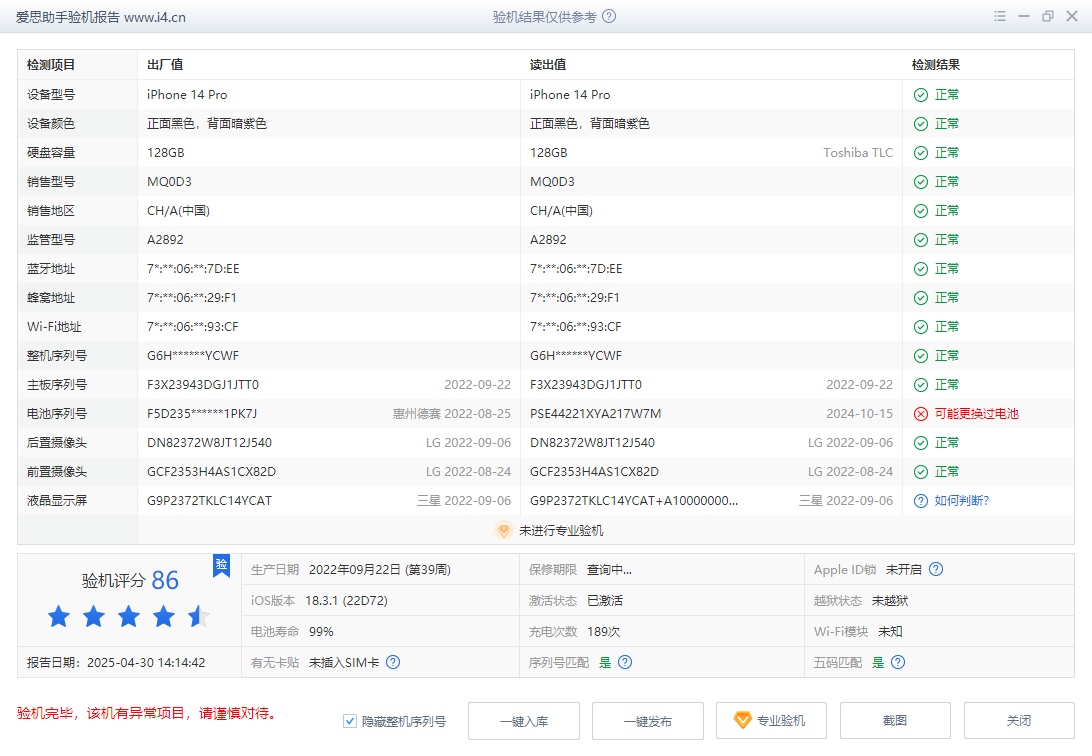This screenshot has width=1092, height=756.
Task: Click the 未进行专业验机 notice text
Action: (x=561, y=531)
